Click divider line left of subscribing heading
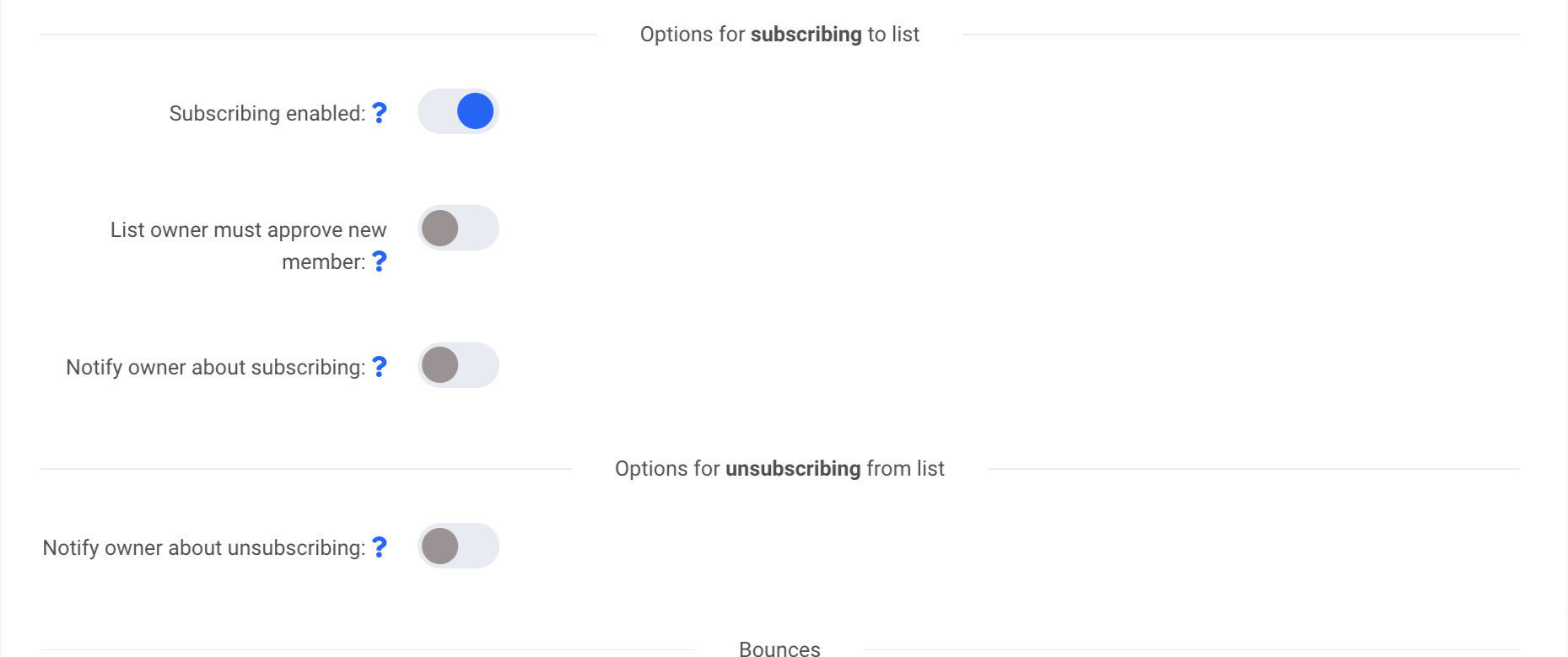This screenshot has height=657, width=1568. pyautogui.click(x=318, y=35)
